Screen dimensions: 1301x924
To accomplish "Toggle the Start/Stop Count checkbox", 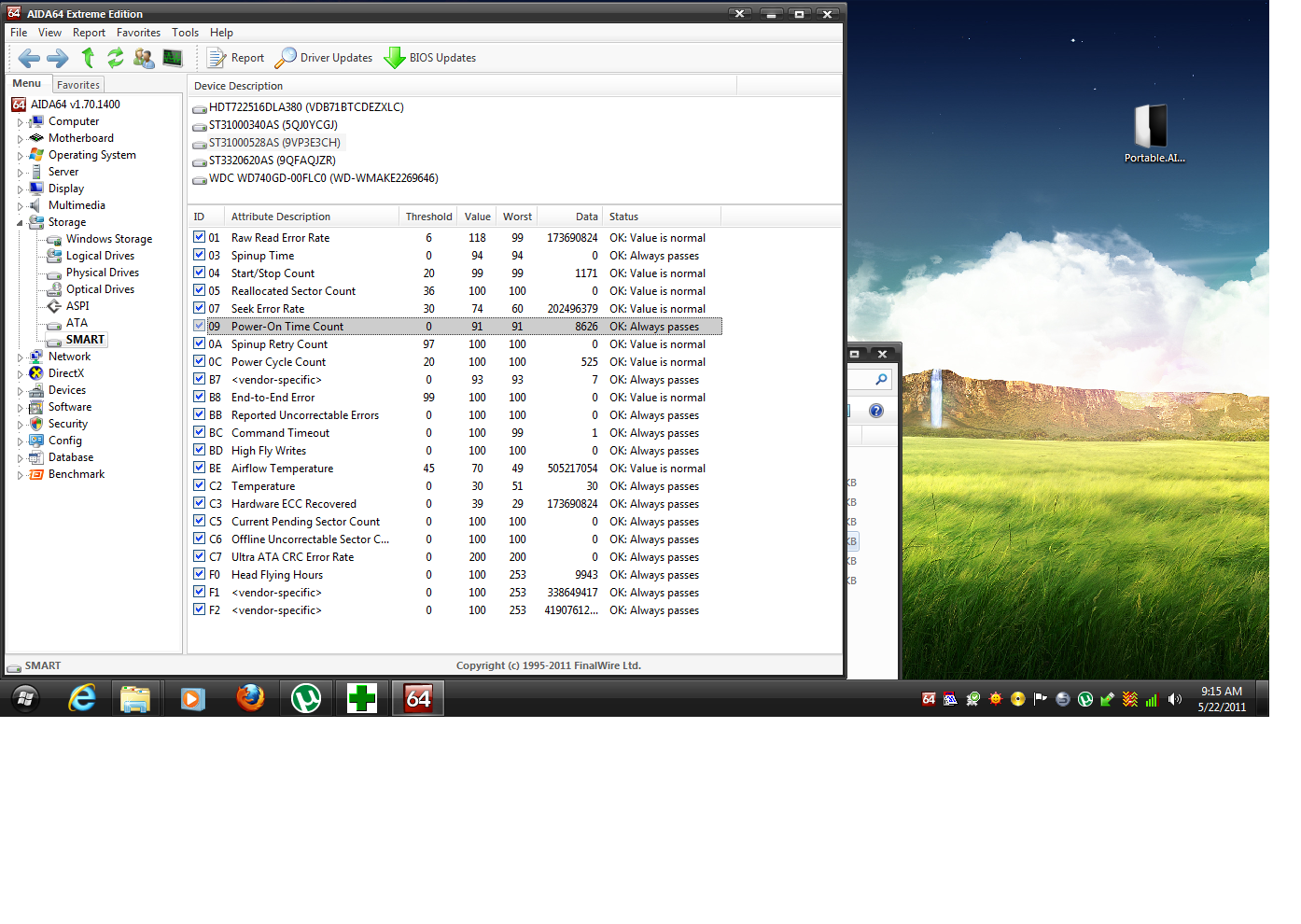I will (x=200, y=273).
